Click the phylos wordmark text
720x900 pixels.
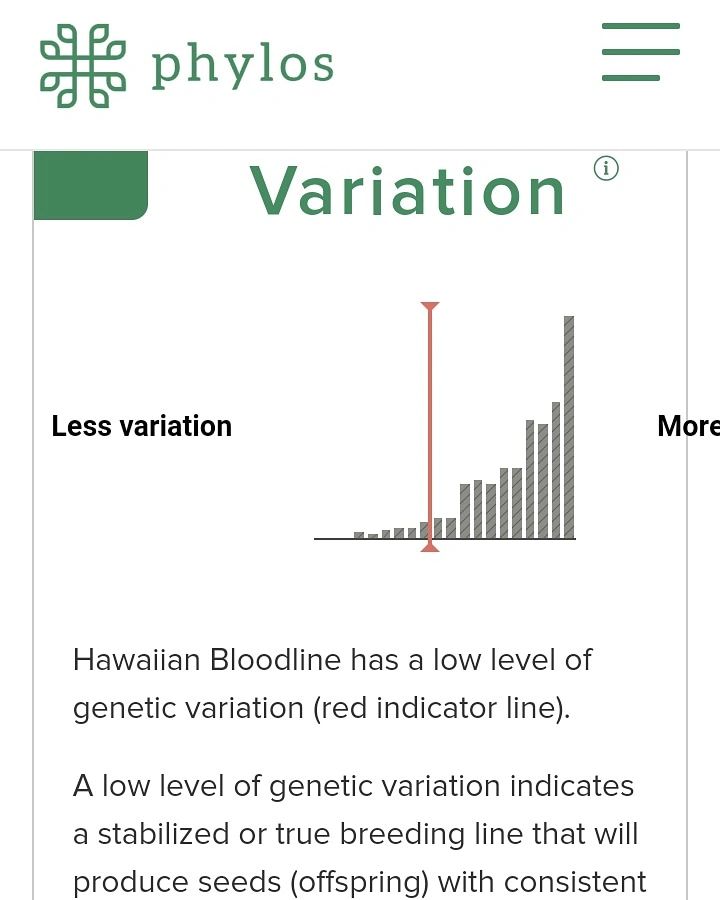pyautogui.click(x=242, y=67)
